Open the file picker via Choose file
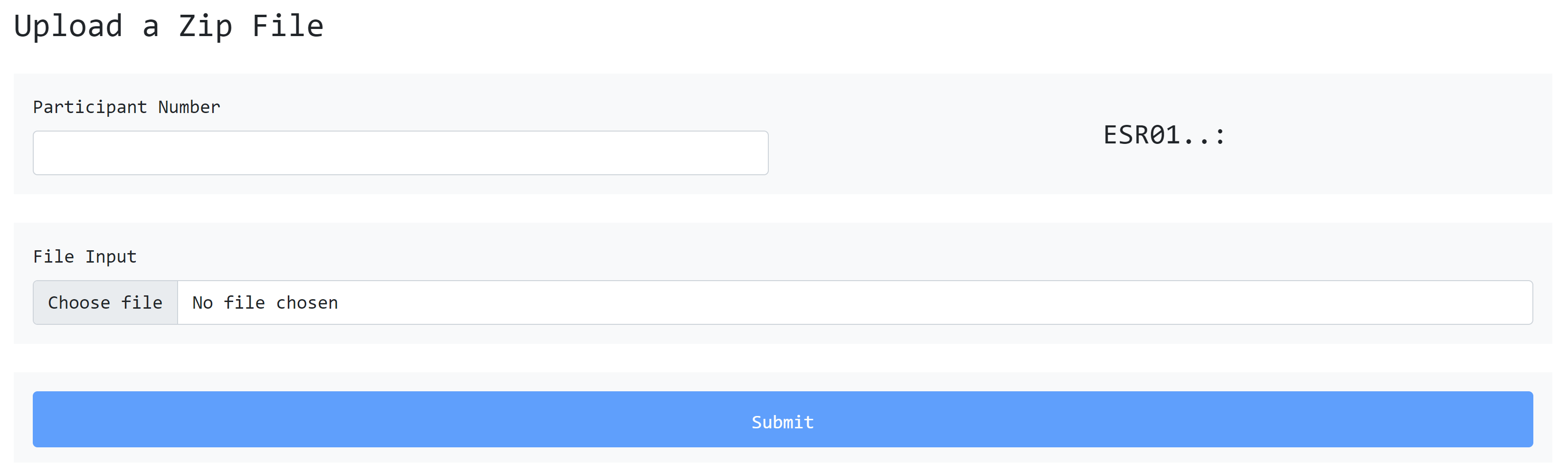 pos(105,302)
